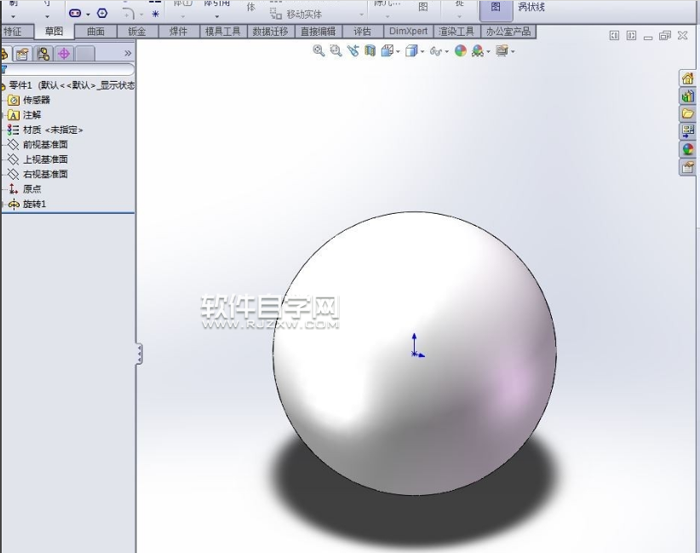Click the sphere model in viewport
This screenshot has height=553, width=700.
tap(414, 353)
